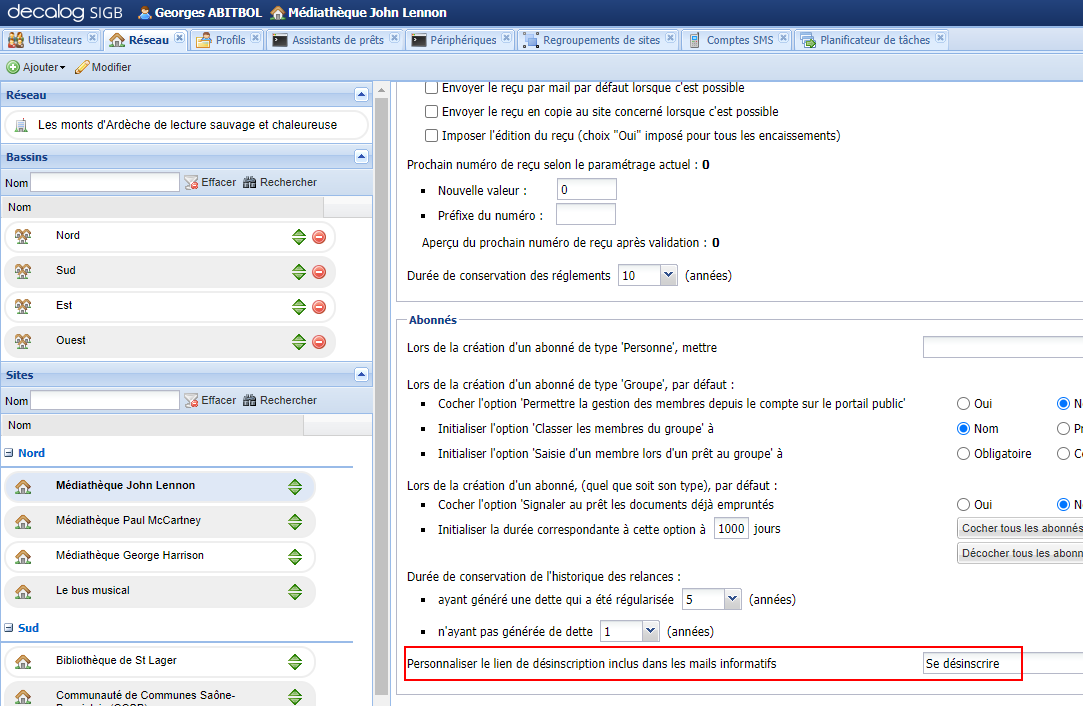Click the Modifier button
The width and height of the screenshot is (1083, 706).
coord(103,67)
